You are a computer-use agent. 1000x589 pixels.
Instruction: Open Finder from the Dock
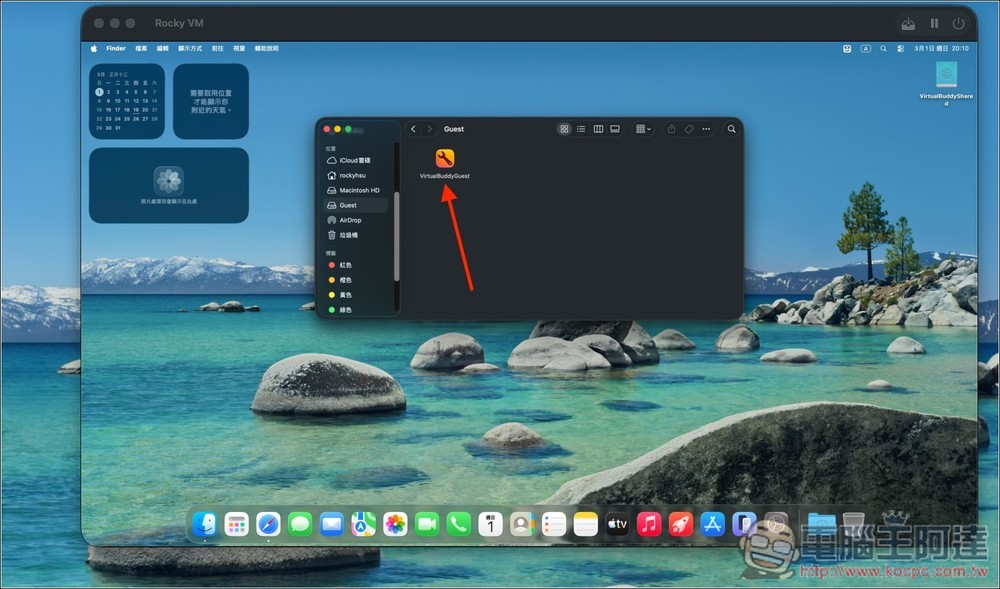click(205, 525)
